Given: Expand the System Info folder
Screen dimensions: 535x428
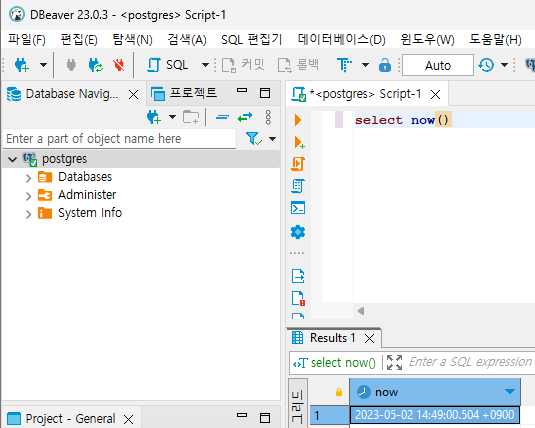Looking at the screenshot, I should (x=28, y=214).
